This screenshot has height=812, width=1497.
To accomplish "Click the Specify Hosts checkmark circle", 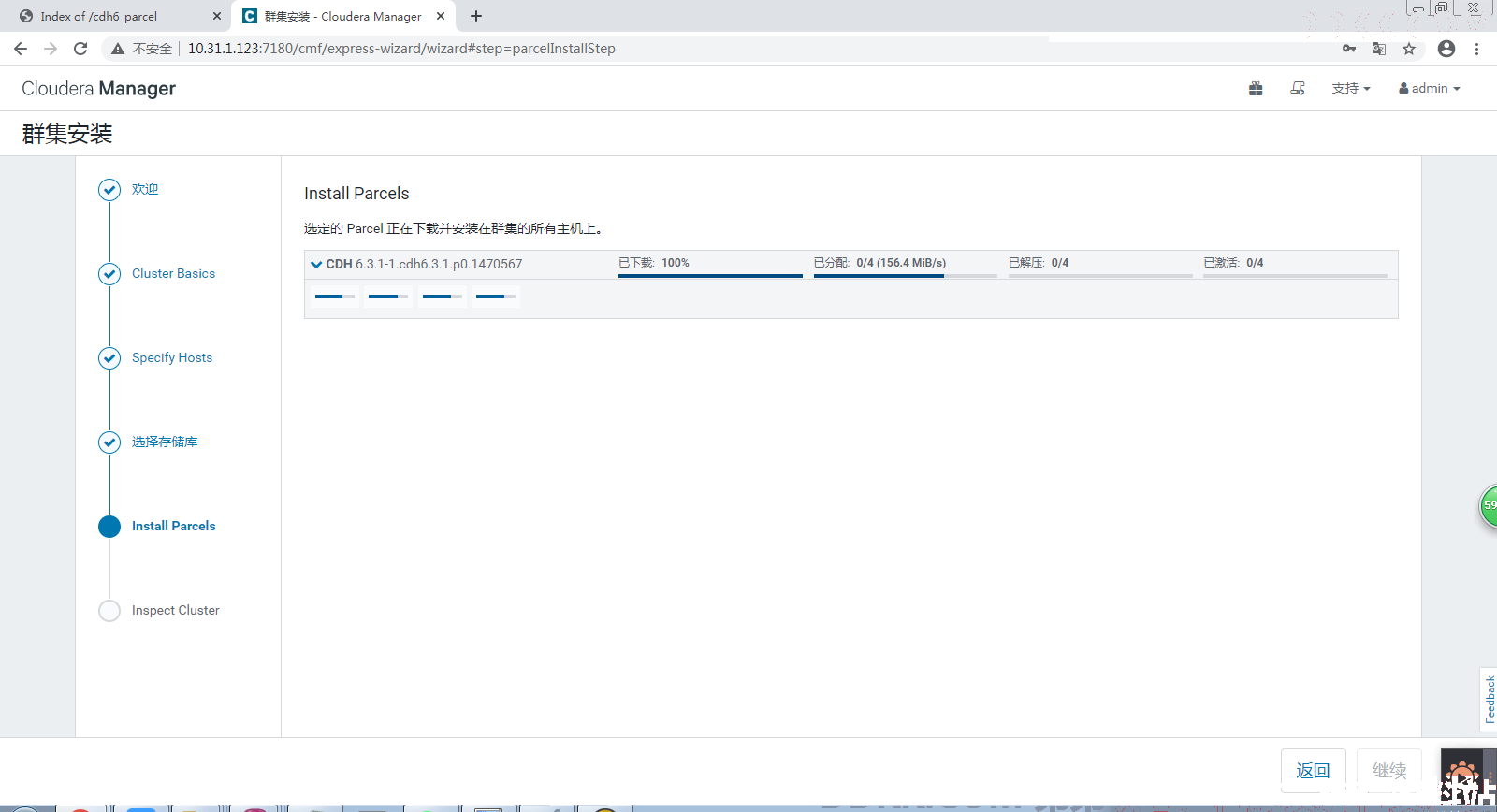I will [x=109, y=358].
